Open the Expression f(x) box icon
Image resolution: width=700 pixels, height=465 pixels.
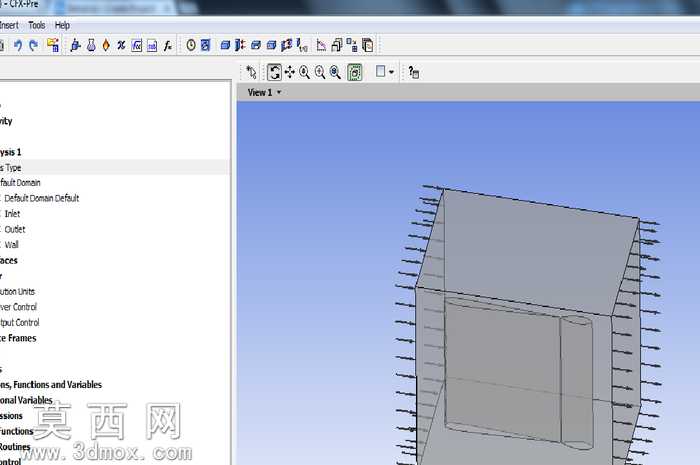[137, 45]
